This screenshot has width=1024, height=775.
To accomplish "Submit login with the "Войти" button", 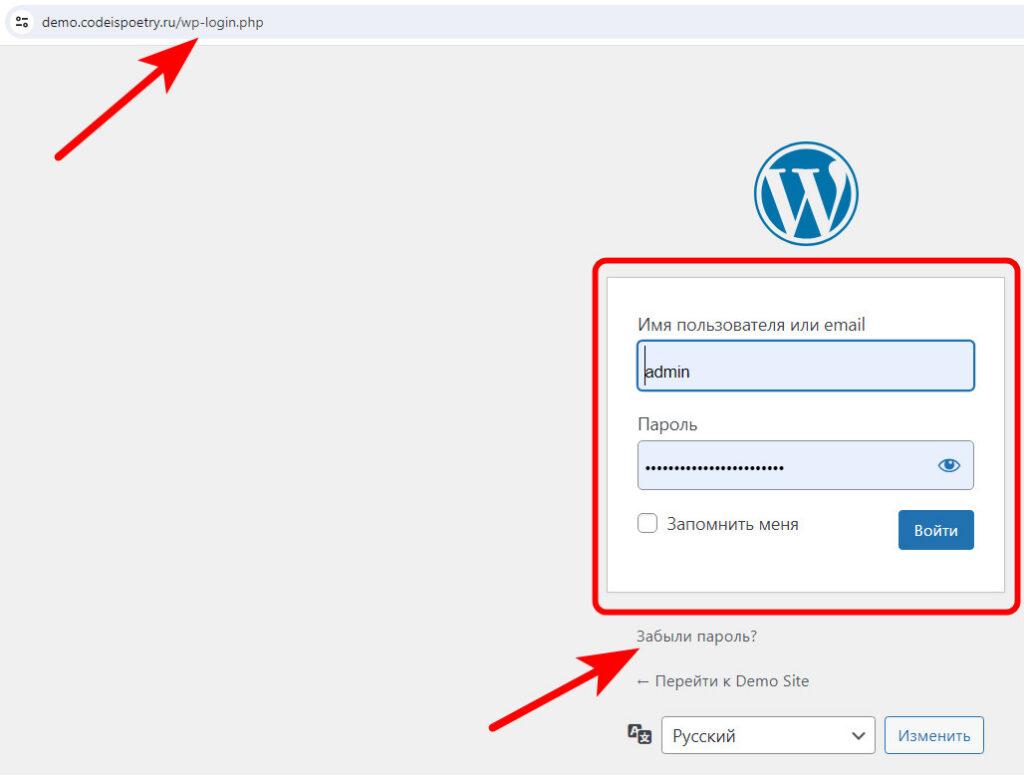I will click(x=936, y=530).
